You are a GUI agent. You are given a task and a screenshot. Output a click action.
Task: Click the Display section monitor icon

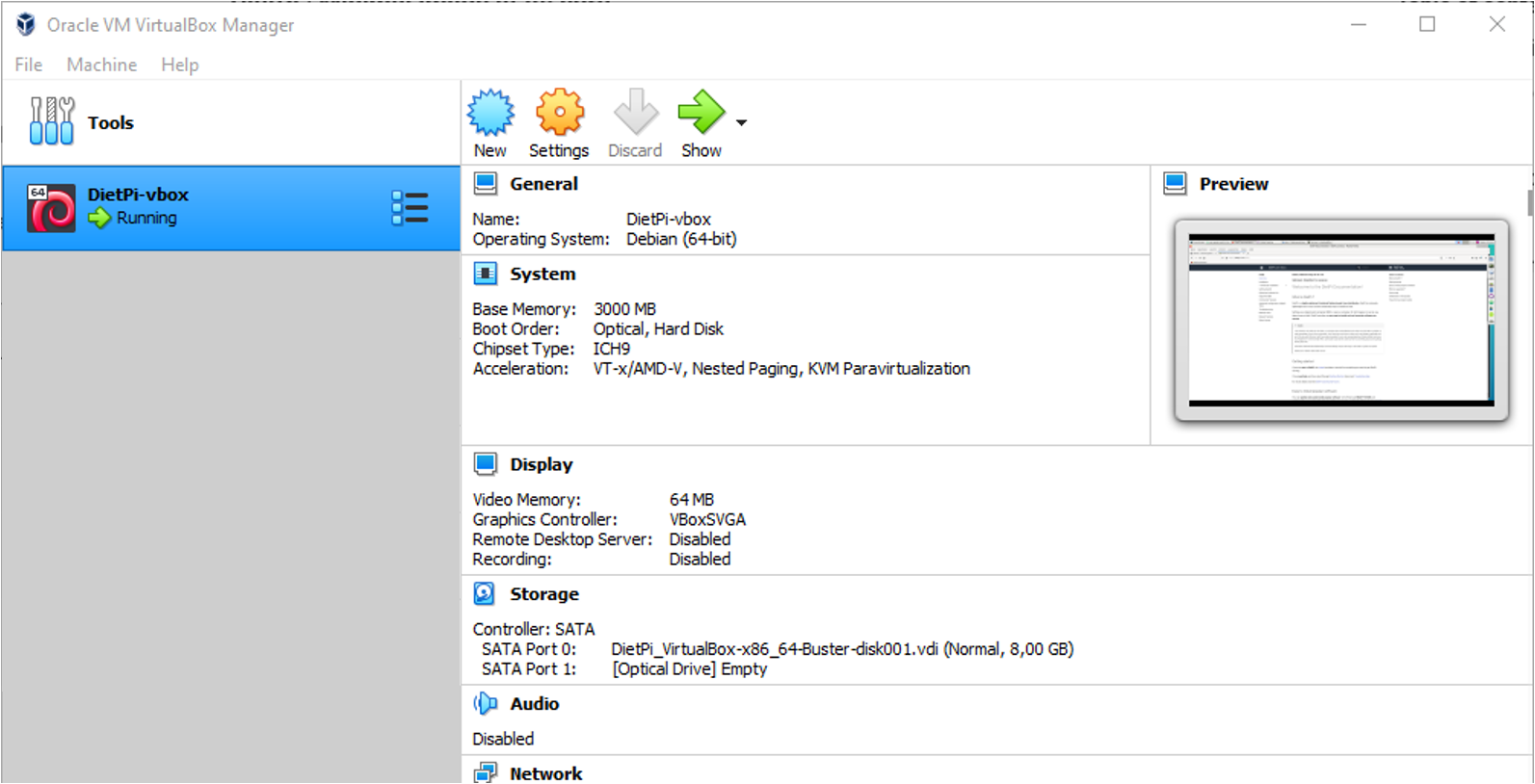(486, 464)
